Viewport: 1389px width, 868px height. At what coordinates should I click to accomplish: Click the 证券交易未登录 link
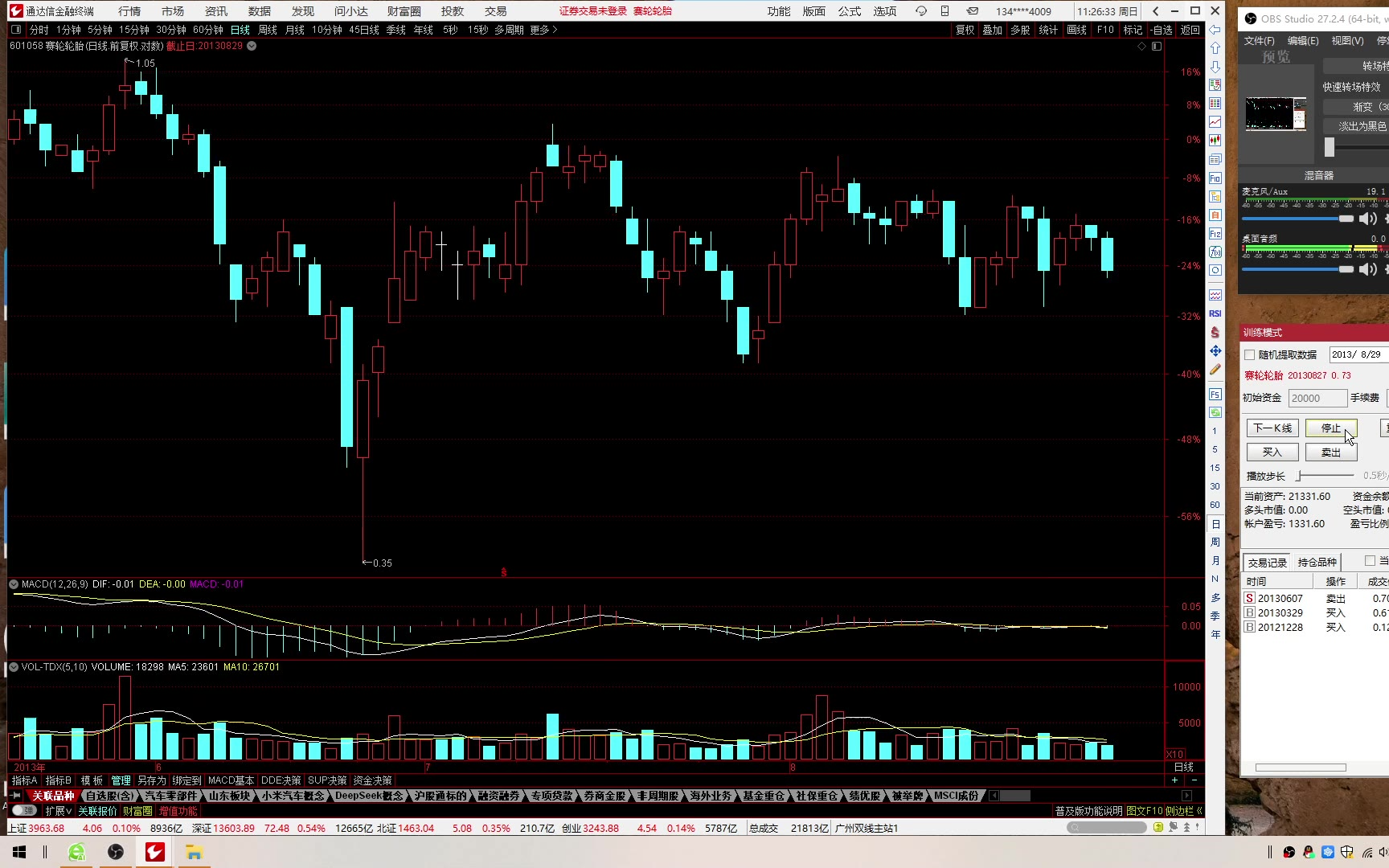point(593,11)
